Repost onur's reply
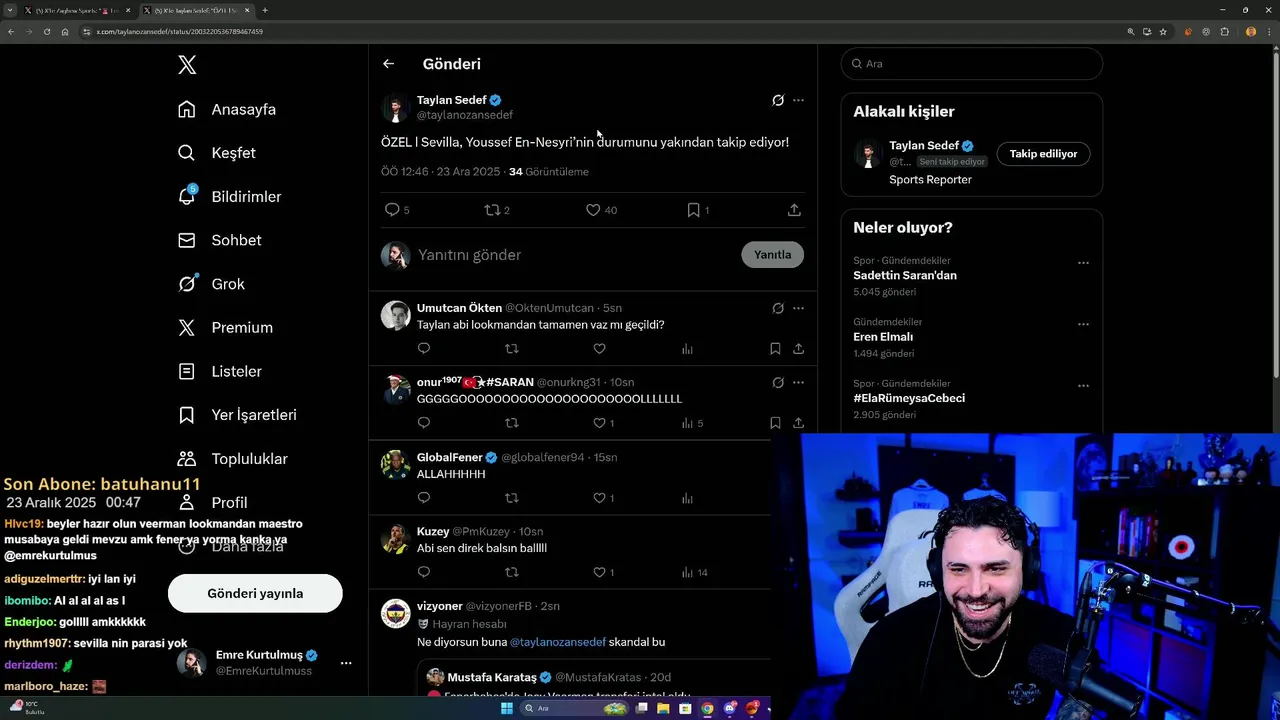Image resolution: width=1280 pixels, height=720 pixels. tap(512, 423)
